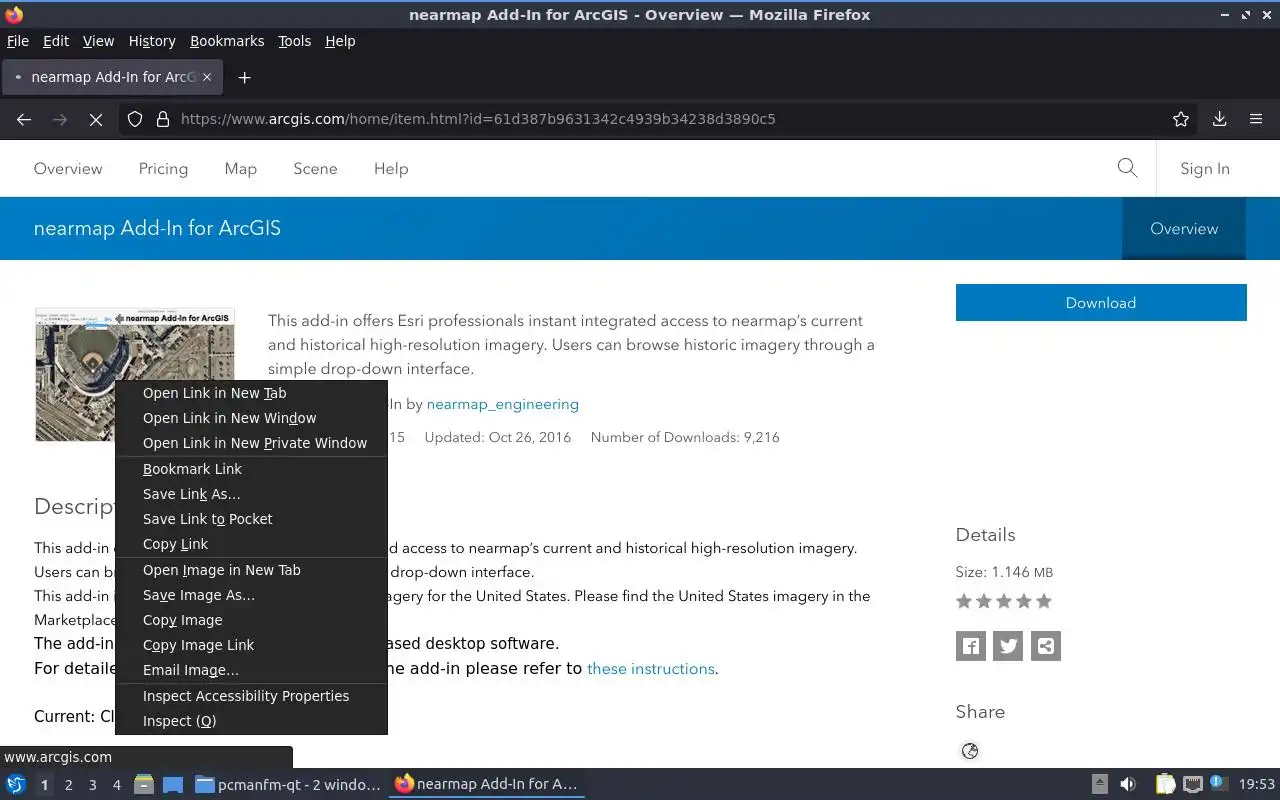
Task: Open the Help menu in menu bar
Action: click(340, 41)
